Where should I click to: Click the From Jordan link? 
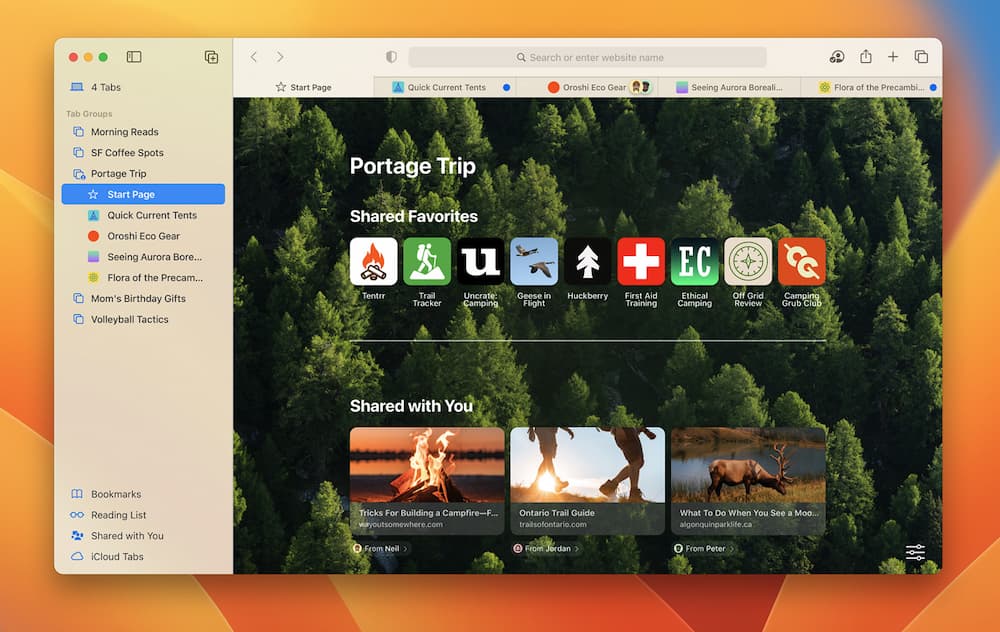pos(547,548)
